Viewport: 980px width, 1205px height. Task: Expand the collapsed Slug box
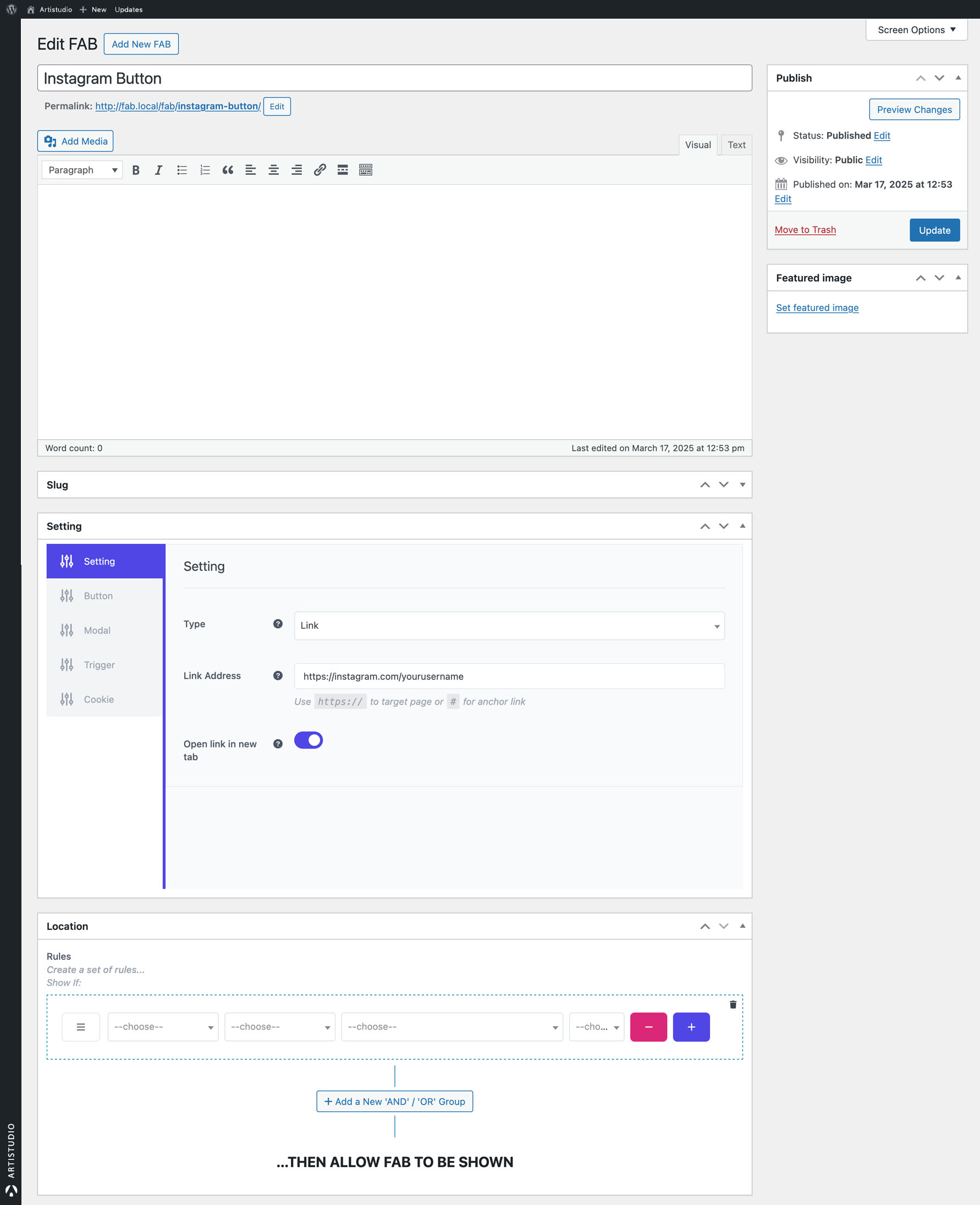[742, 485]
